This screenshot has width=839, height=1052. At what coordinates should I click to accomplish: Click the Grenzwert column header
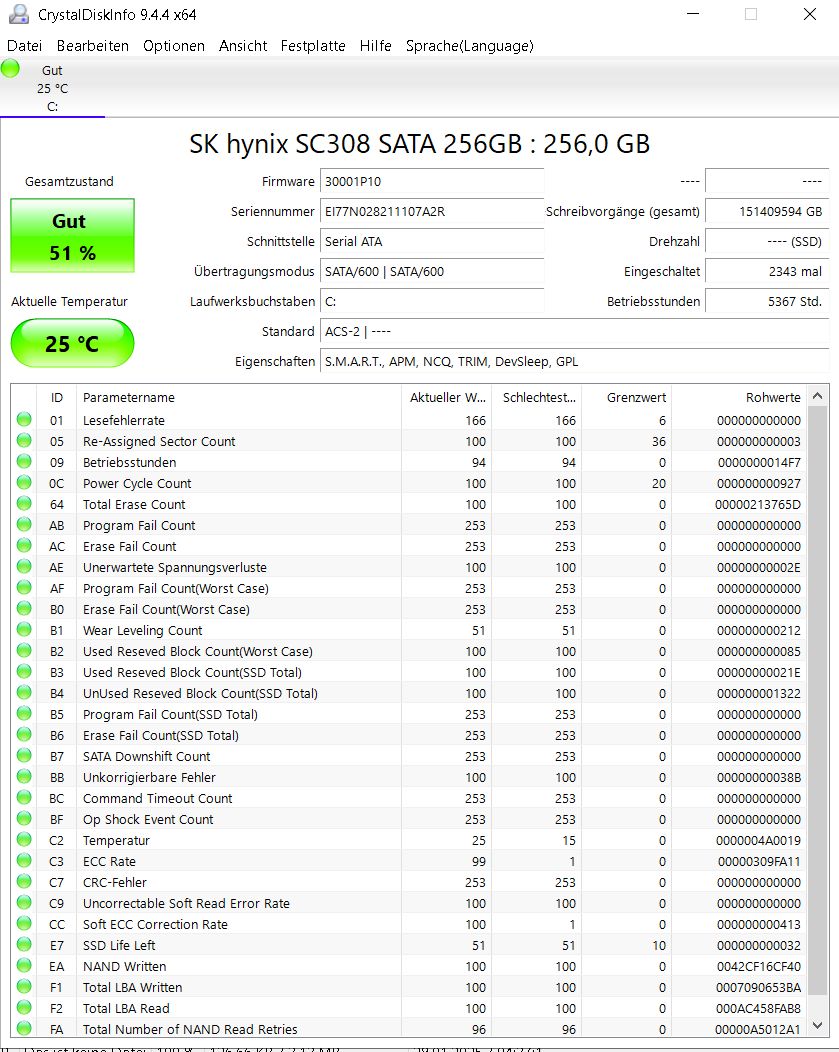click(x=626, y=397)
